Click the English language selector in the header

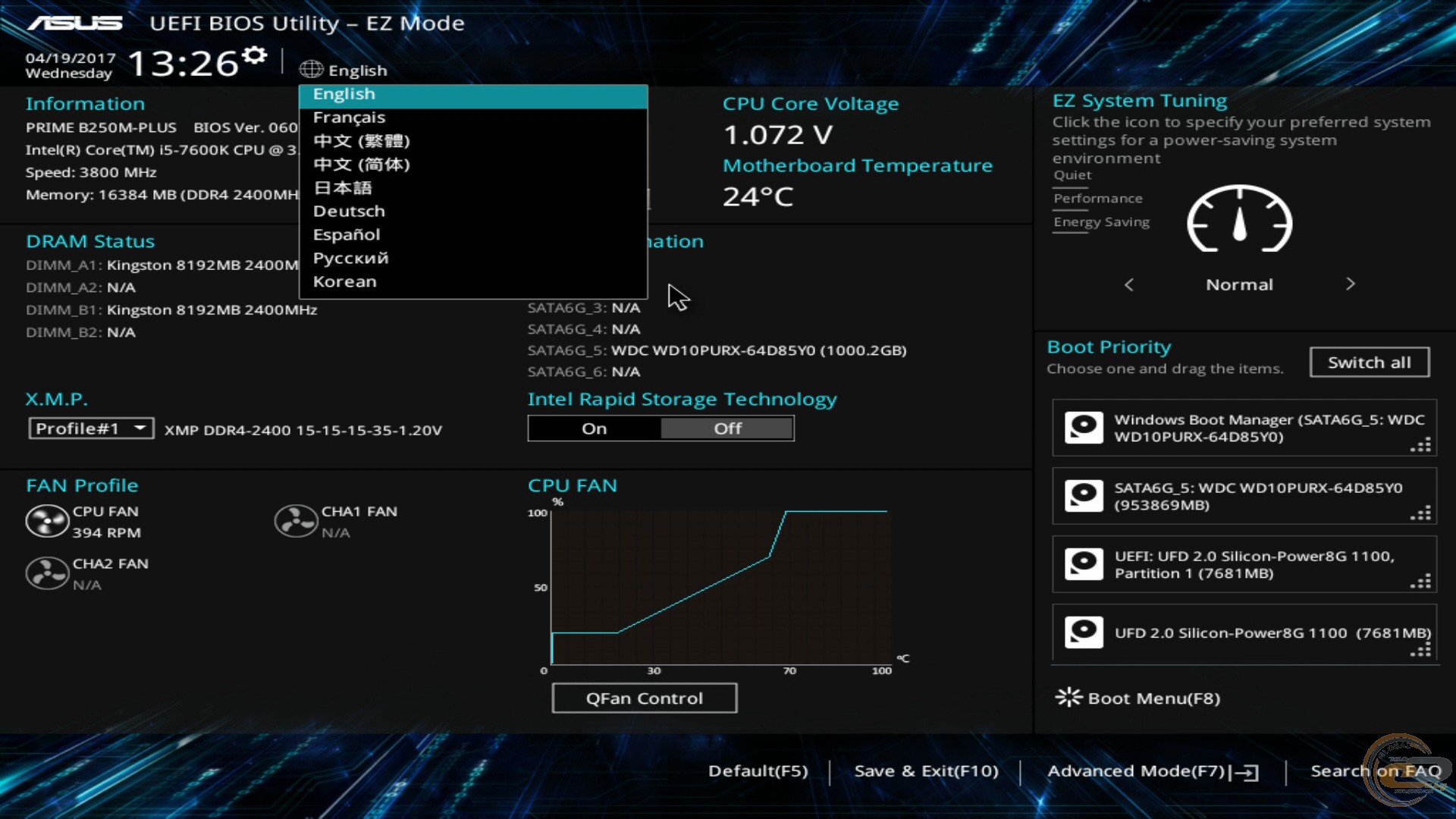(344, 71)
